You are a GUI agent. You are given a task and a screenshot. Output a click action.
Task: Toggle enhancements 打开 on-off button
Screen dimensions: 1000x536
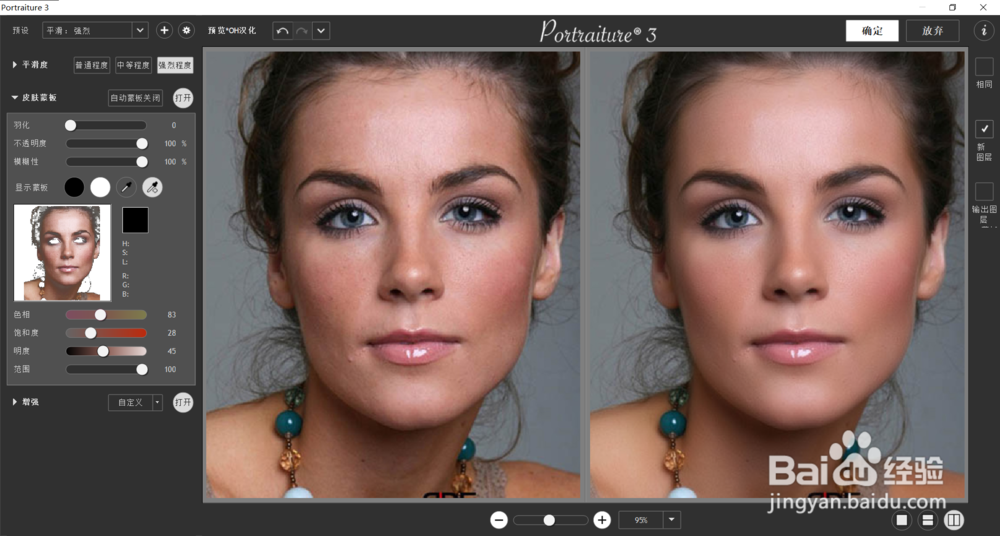coord(183,402)
